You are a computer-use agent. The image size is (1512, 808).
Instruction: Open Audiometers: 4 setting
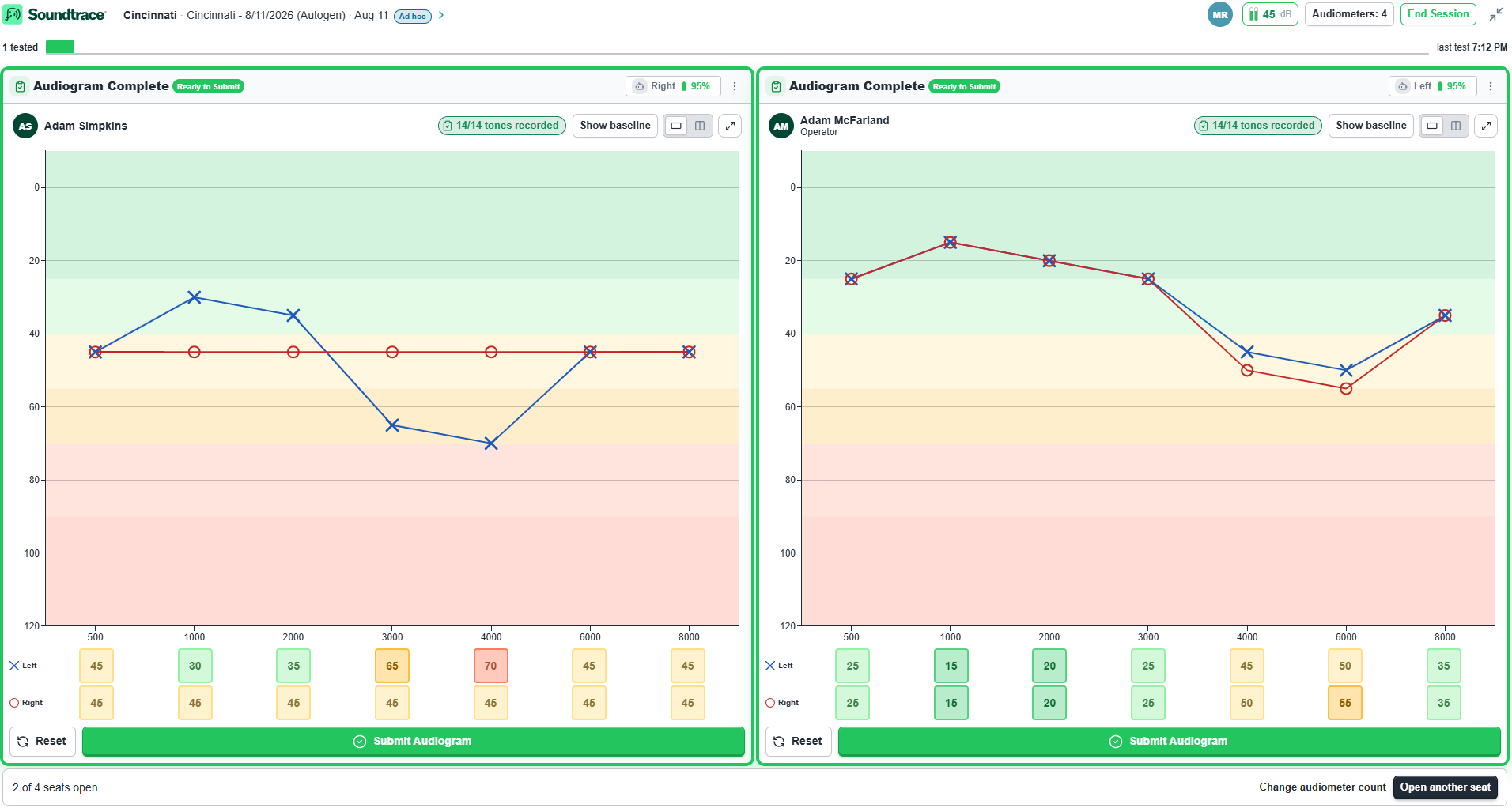tap(1349, 14)
